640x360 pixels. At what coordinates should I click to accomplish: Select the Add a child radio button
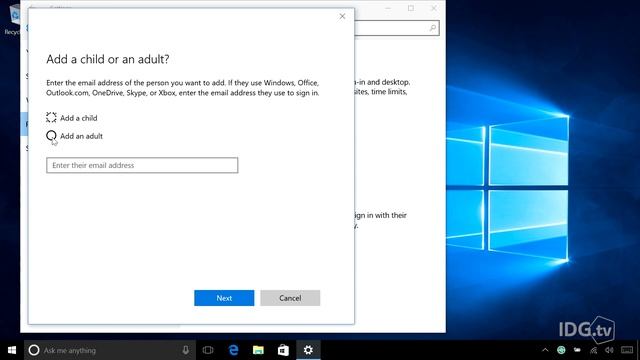[51, 118]
